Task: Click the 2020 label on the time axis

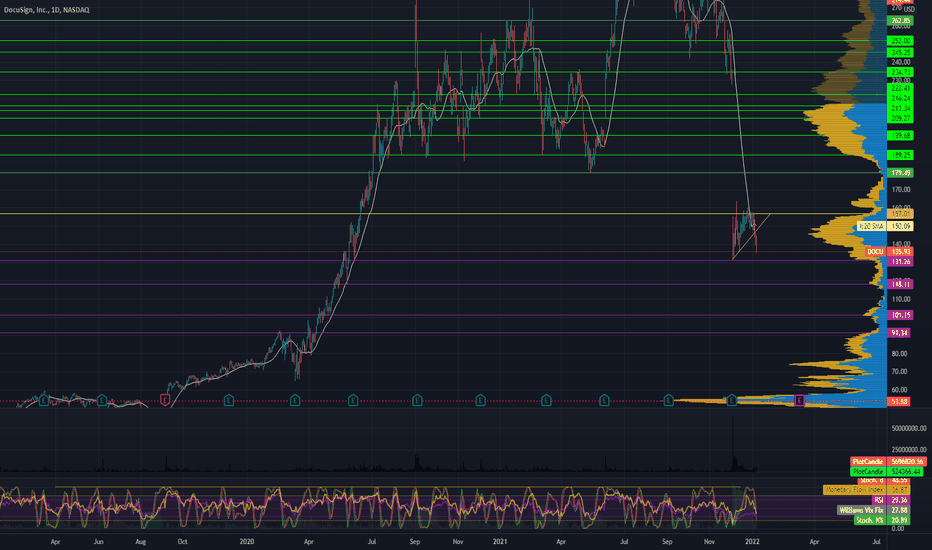Action: point(247,542)
